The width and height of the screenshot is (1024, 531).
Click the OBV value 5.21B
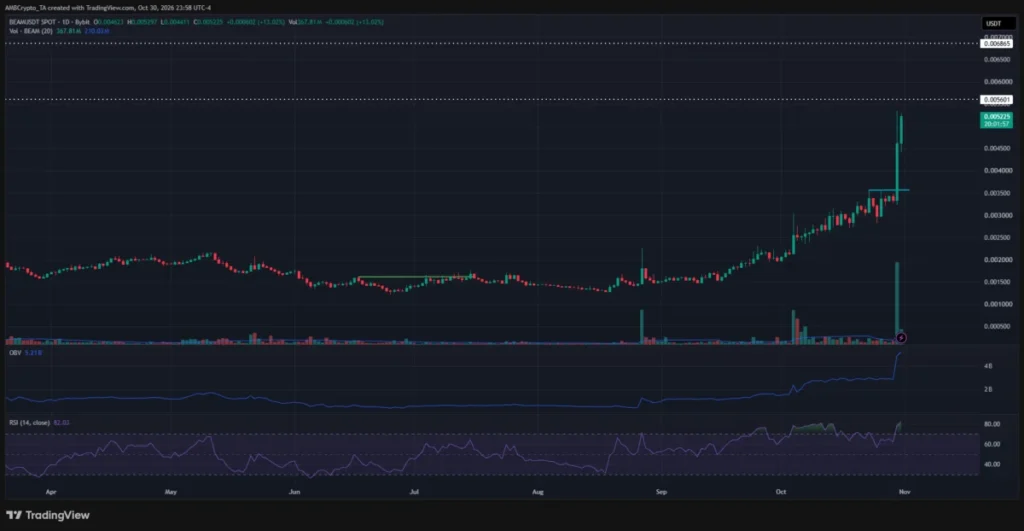(33, 353)
